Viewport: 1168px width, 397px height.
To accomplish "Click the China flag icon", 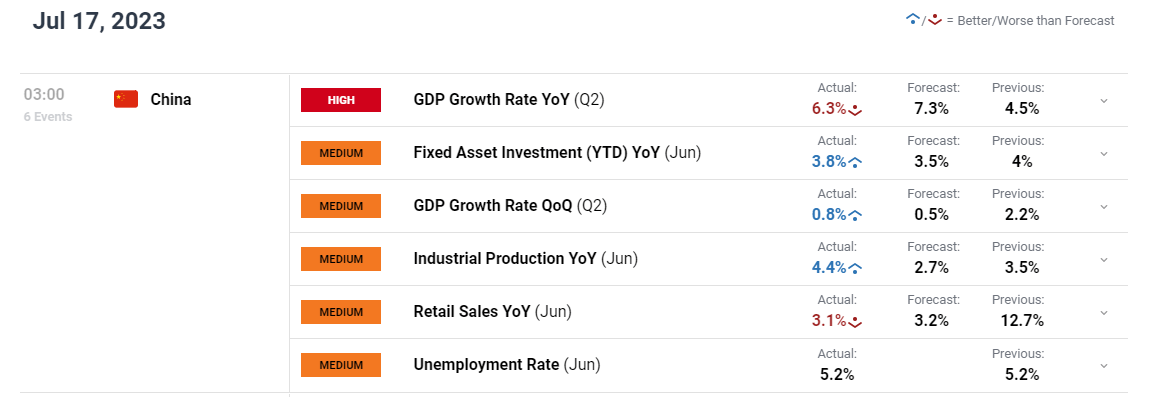I will pos(126,99).
